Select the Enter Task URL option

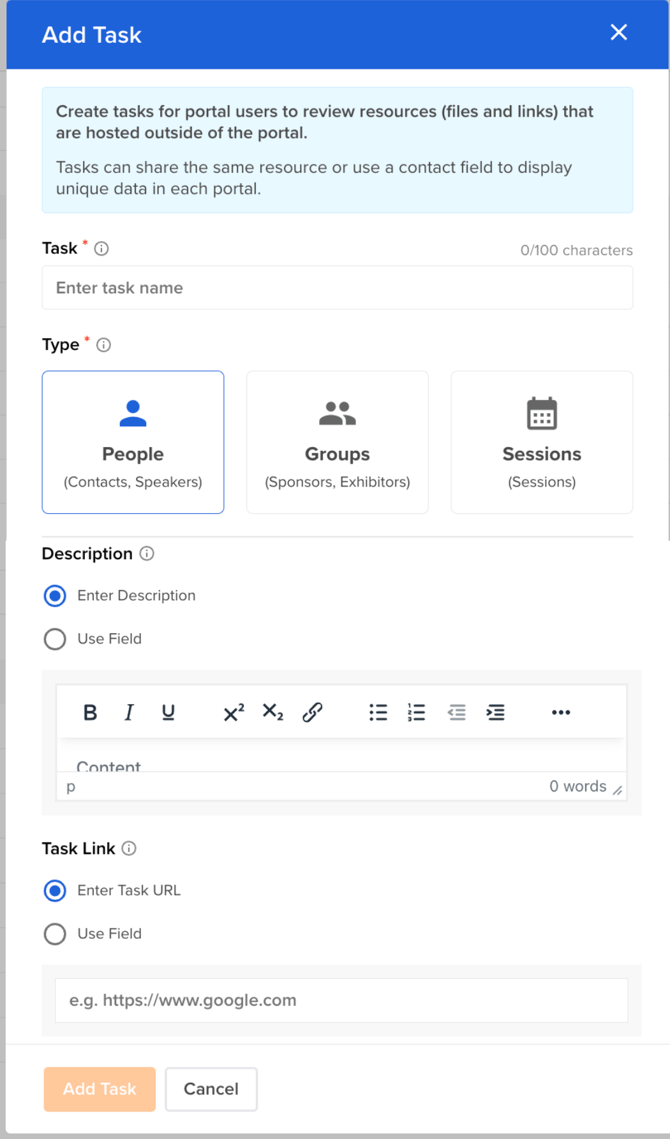tap(55, 891)
